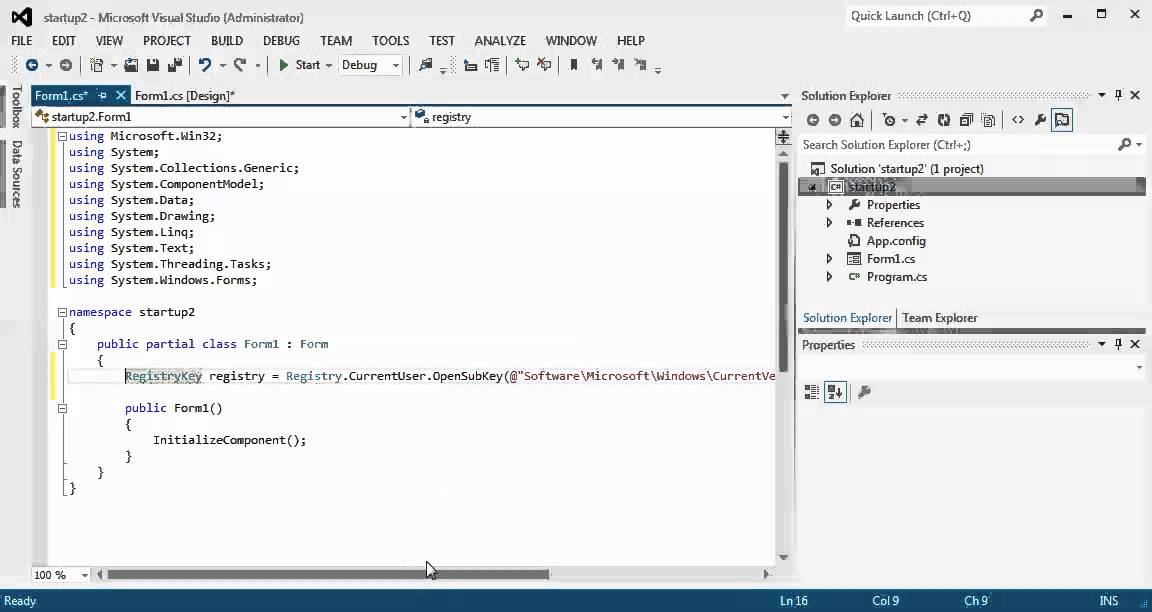Viewport: 1152px width, 612px height.
Task: Collapse the using directives block
Action: pyautogui.click(x=62, y=136)
